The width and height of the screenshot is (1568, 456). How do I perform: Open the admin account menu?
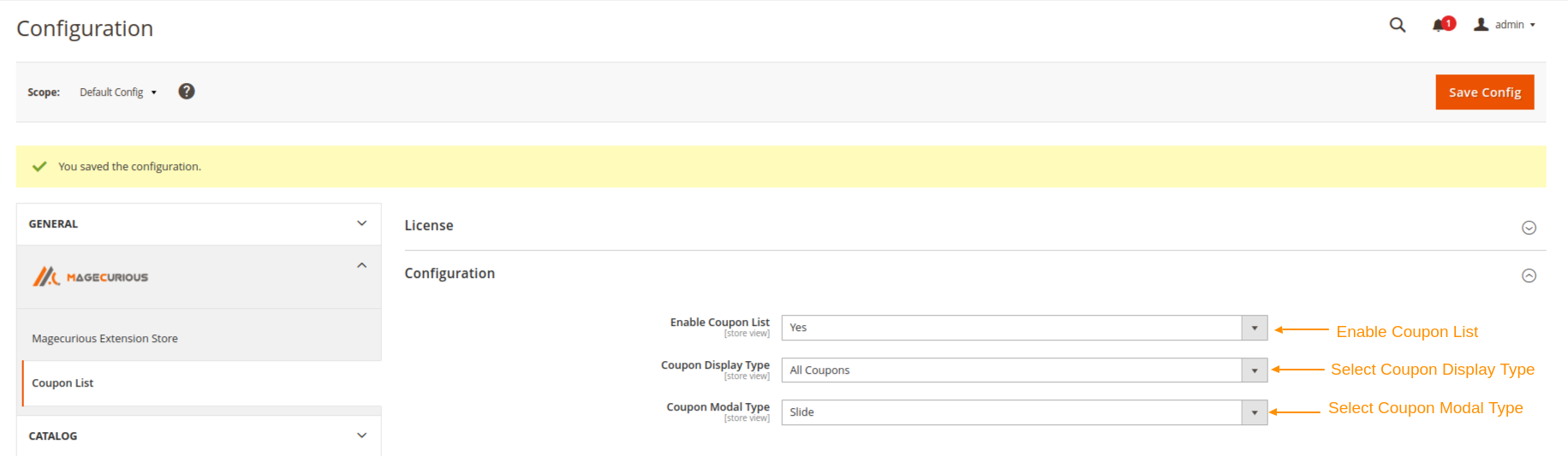[x=1505, y=25]
